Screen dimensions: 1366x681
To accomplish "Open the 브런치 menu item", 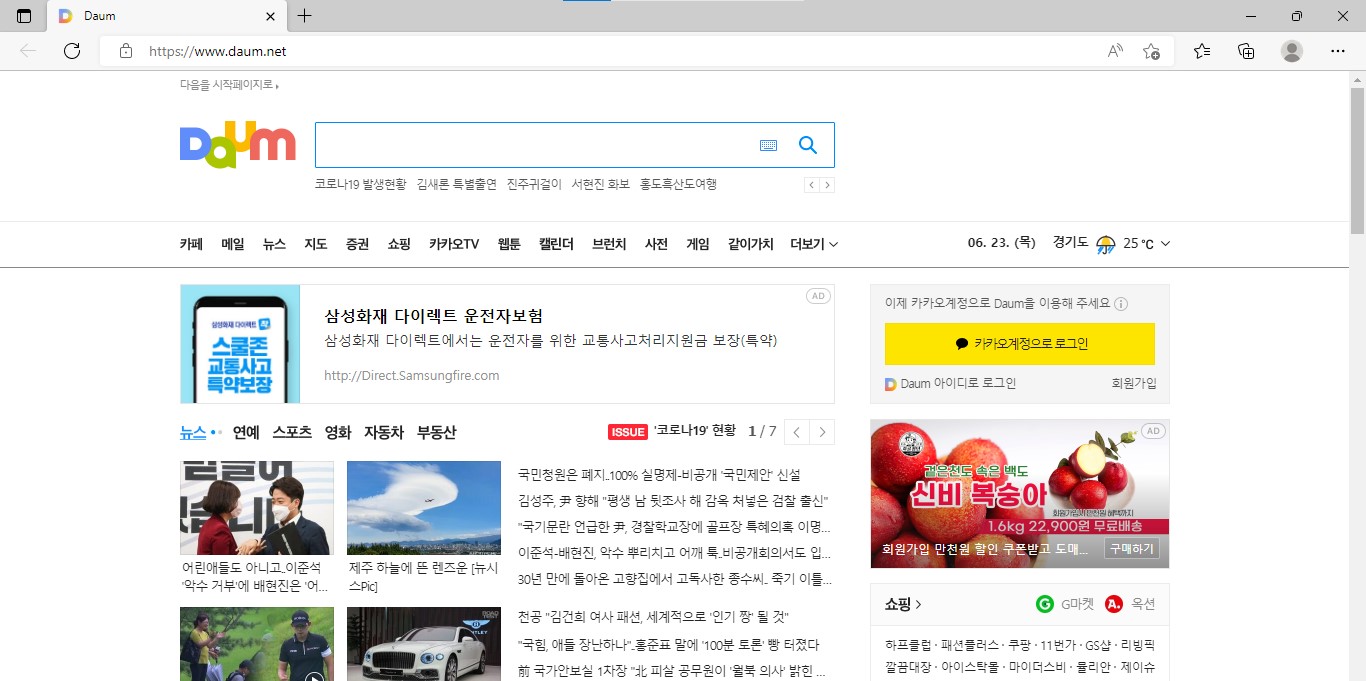I will tap(609, 244).
